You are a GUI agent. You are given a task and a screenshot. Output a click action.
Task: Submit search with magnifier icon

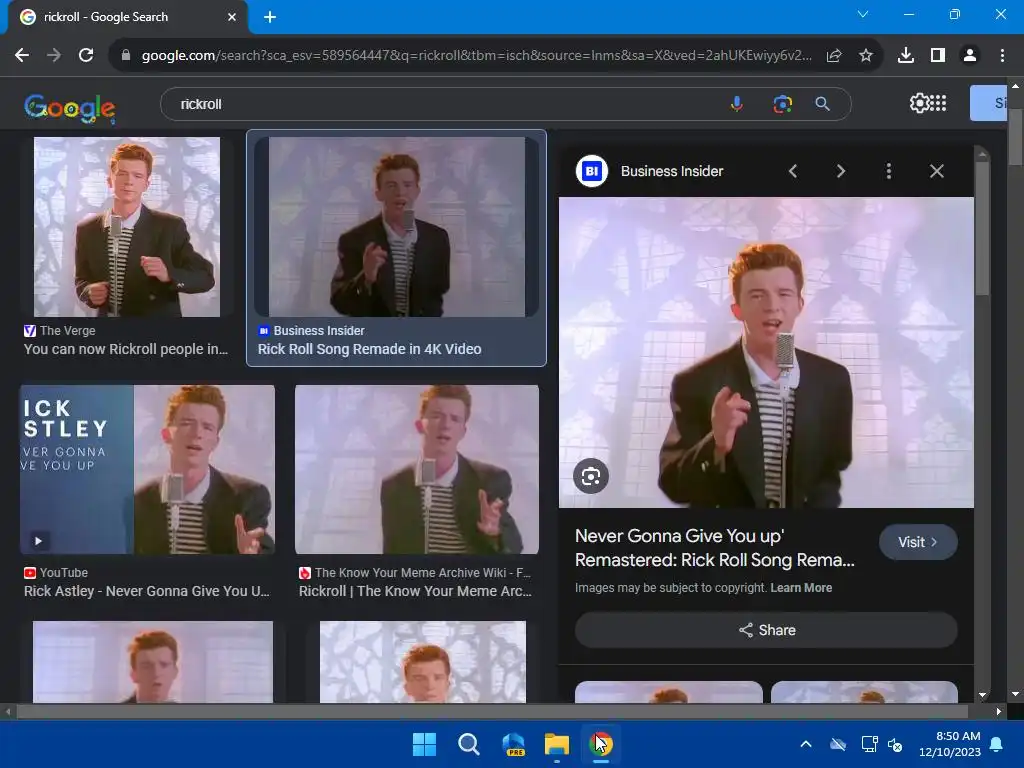click(823, 104)
